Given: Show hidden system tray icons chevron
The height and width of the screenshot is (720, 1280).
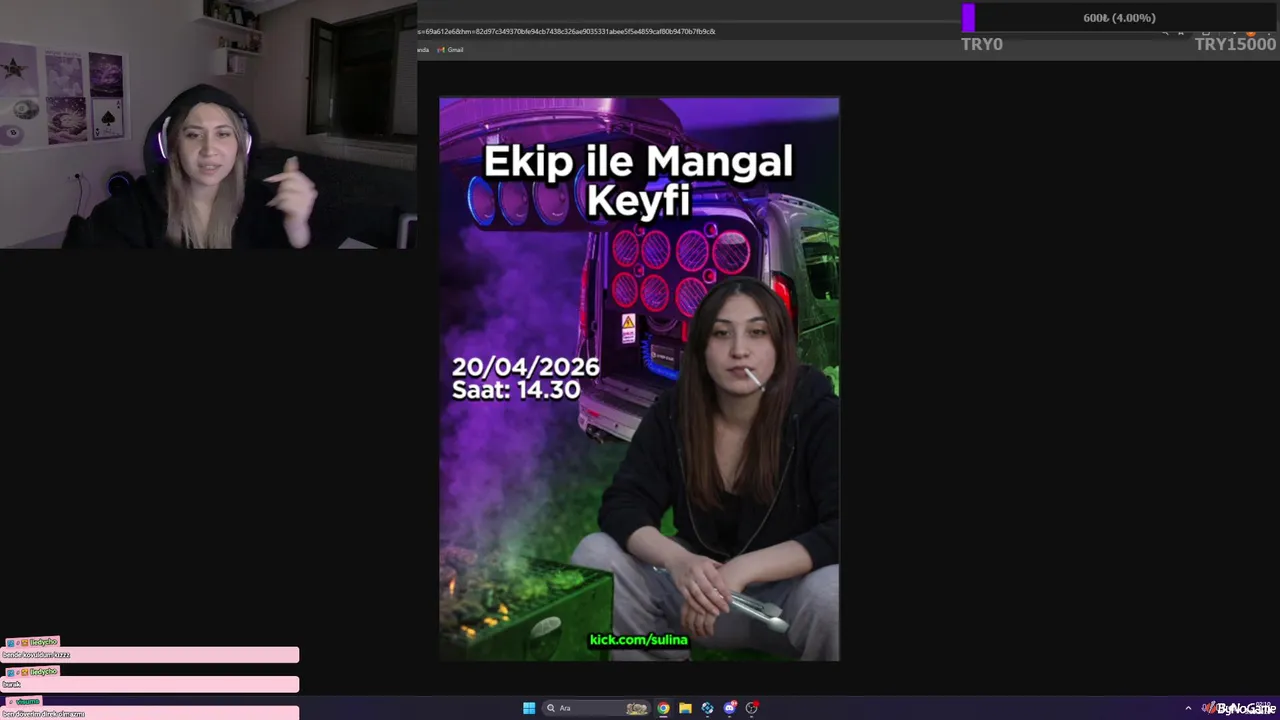Looking at the screenshot, I should point(1188,708).
